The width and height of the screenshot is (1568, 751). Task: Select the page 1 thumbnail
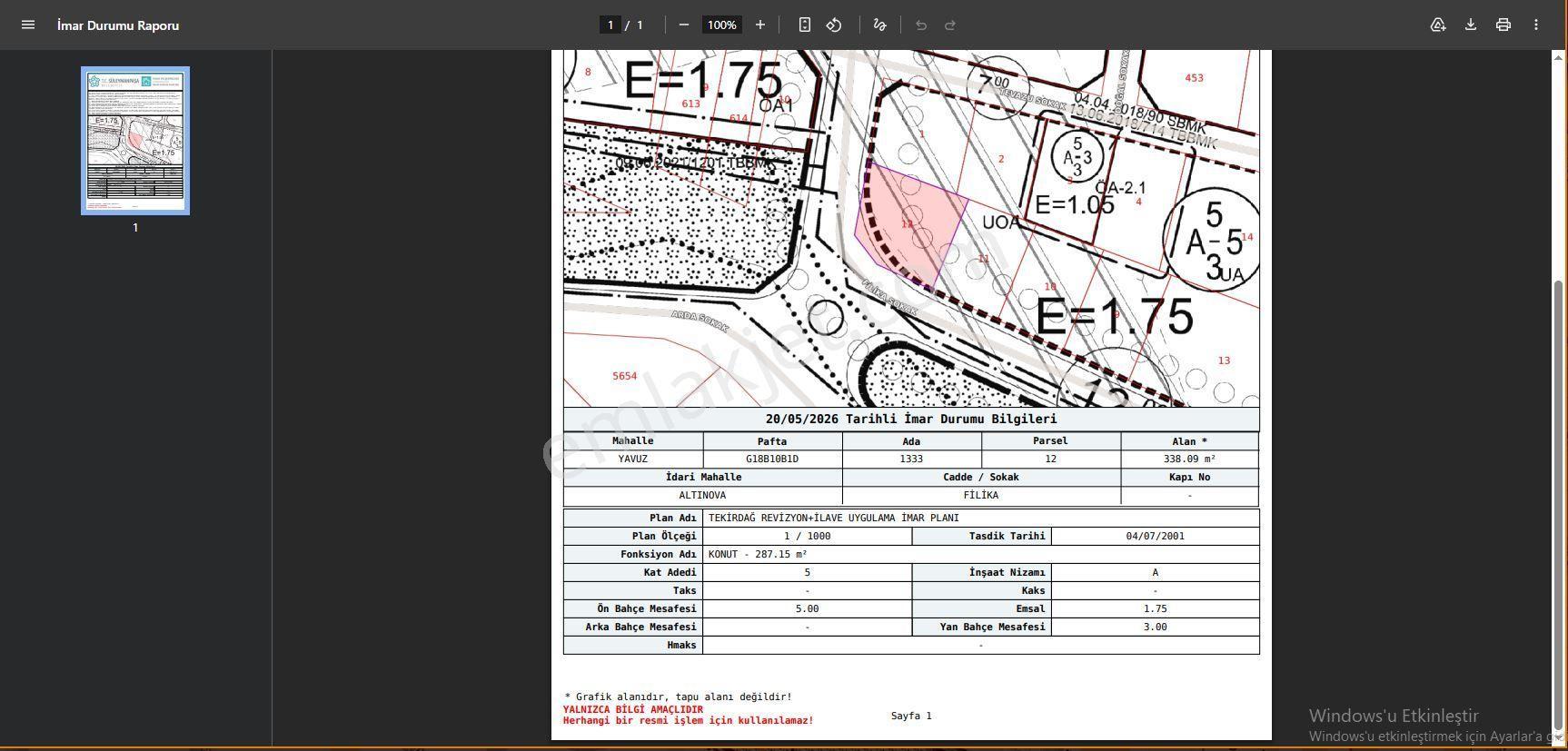(x=135, y=141)
